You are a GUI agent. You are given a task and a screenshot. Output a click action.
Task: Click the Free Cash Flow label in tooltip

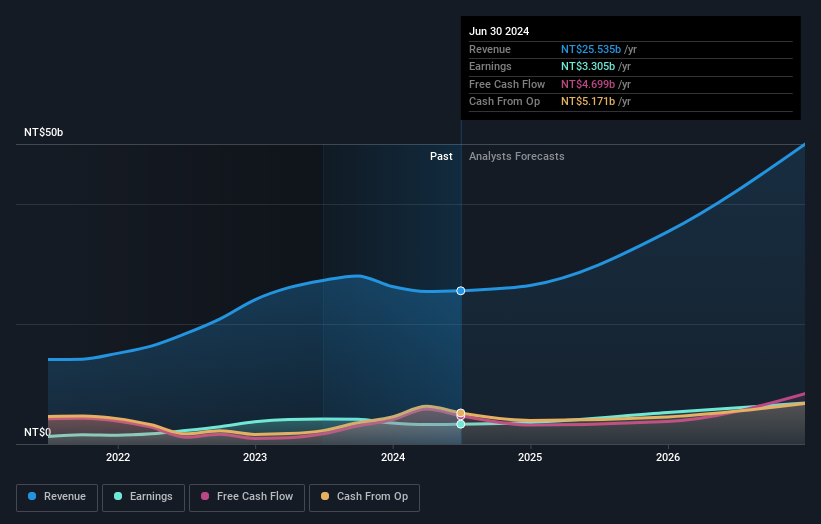[x=507, y=84]
